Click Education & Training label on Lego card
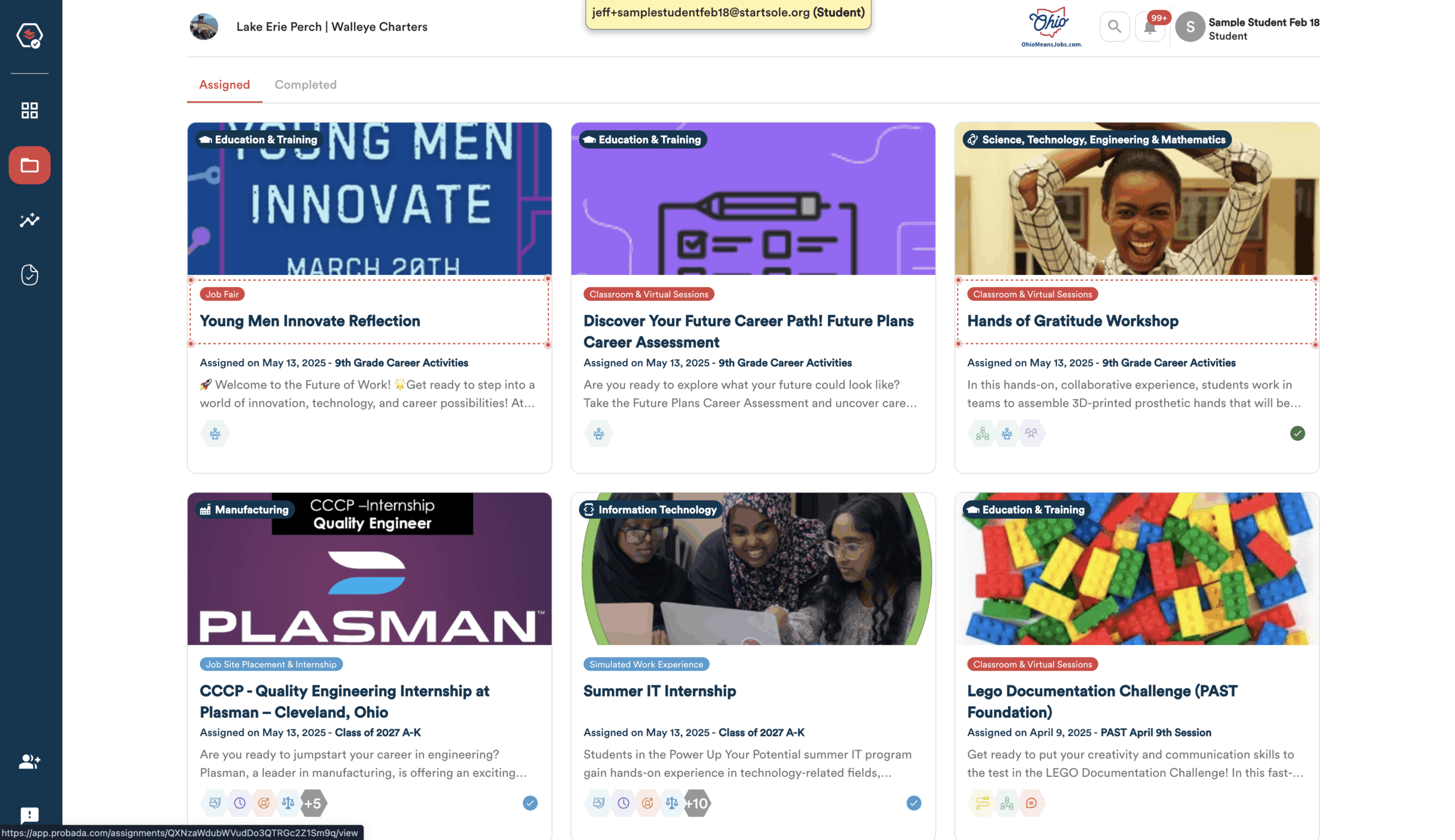Screen dimensions: 1455x840 click(x=1026, y=509)
